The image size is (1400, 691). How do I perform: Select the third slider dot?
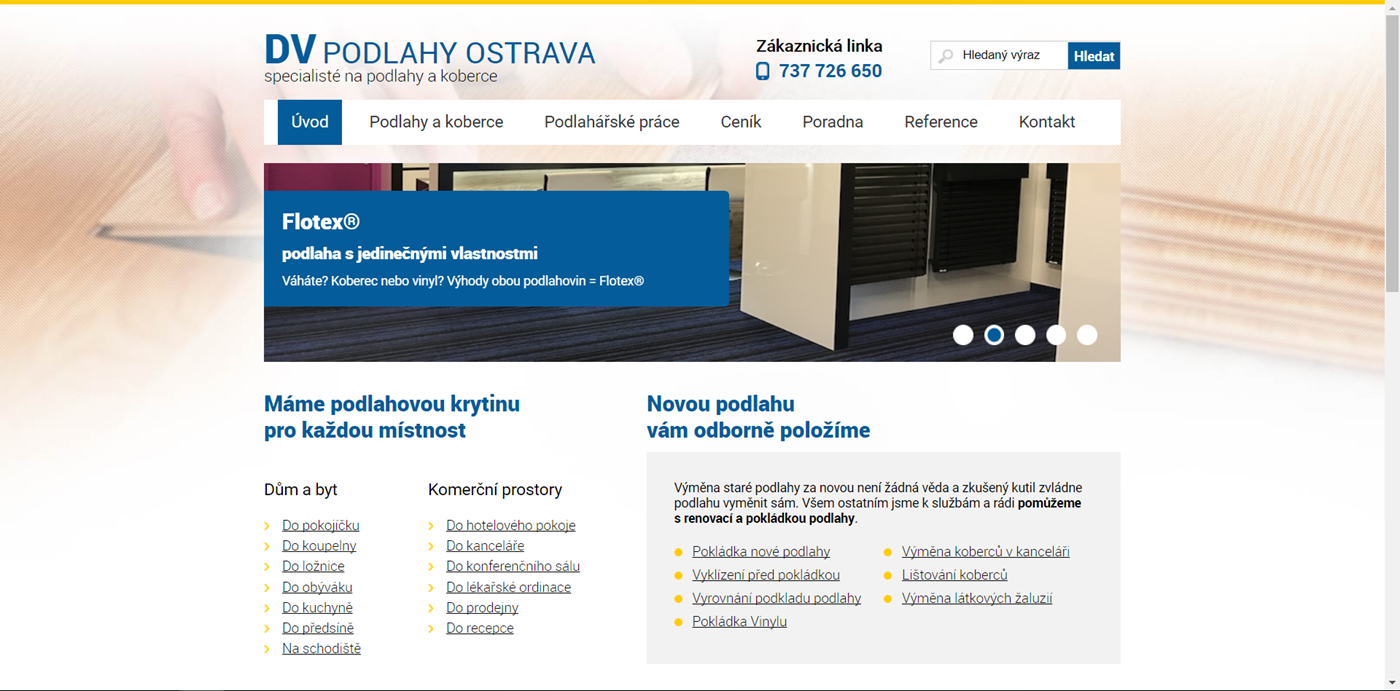[x=1025, y=335]
